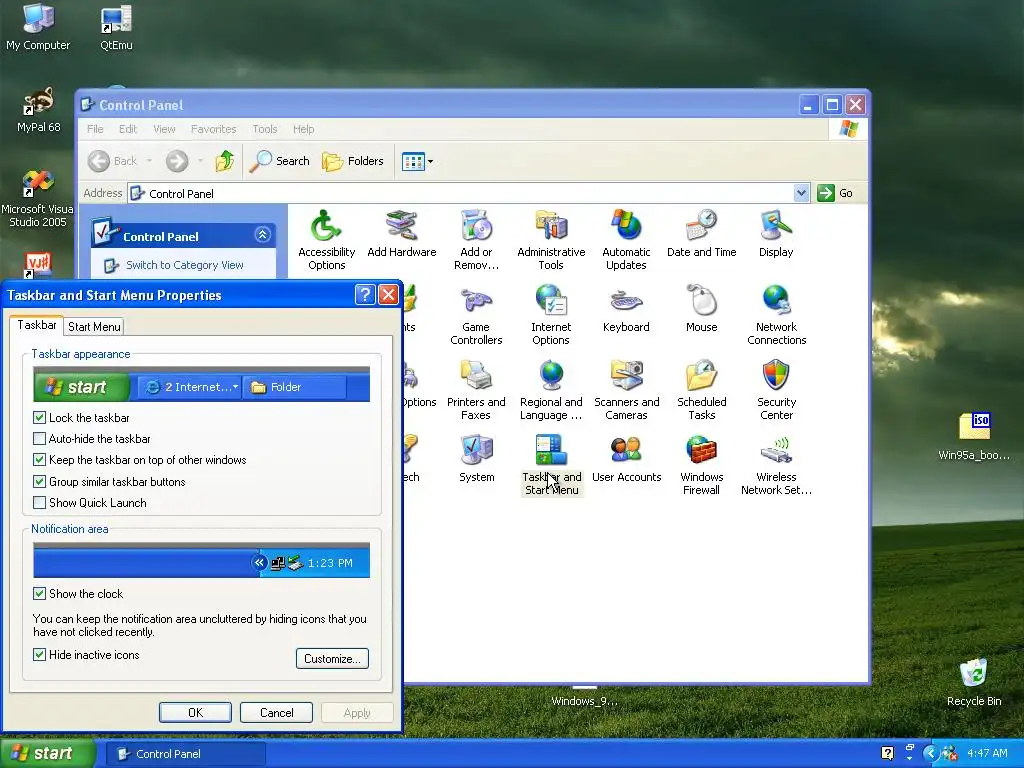Uncheck Hide inactive icons
The image size is (1024, 768).
(39, 654)
